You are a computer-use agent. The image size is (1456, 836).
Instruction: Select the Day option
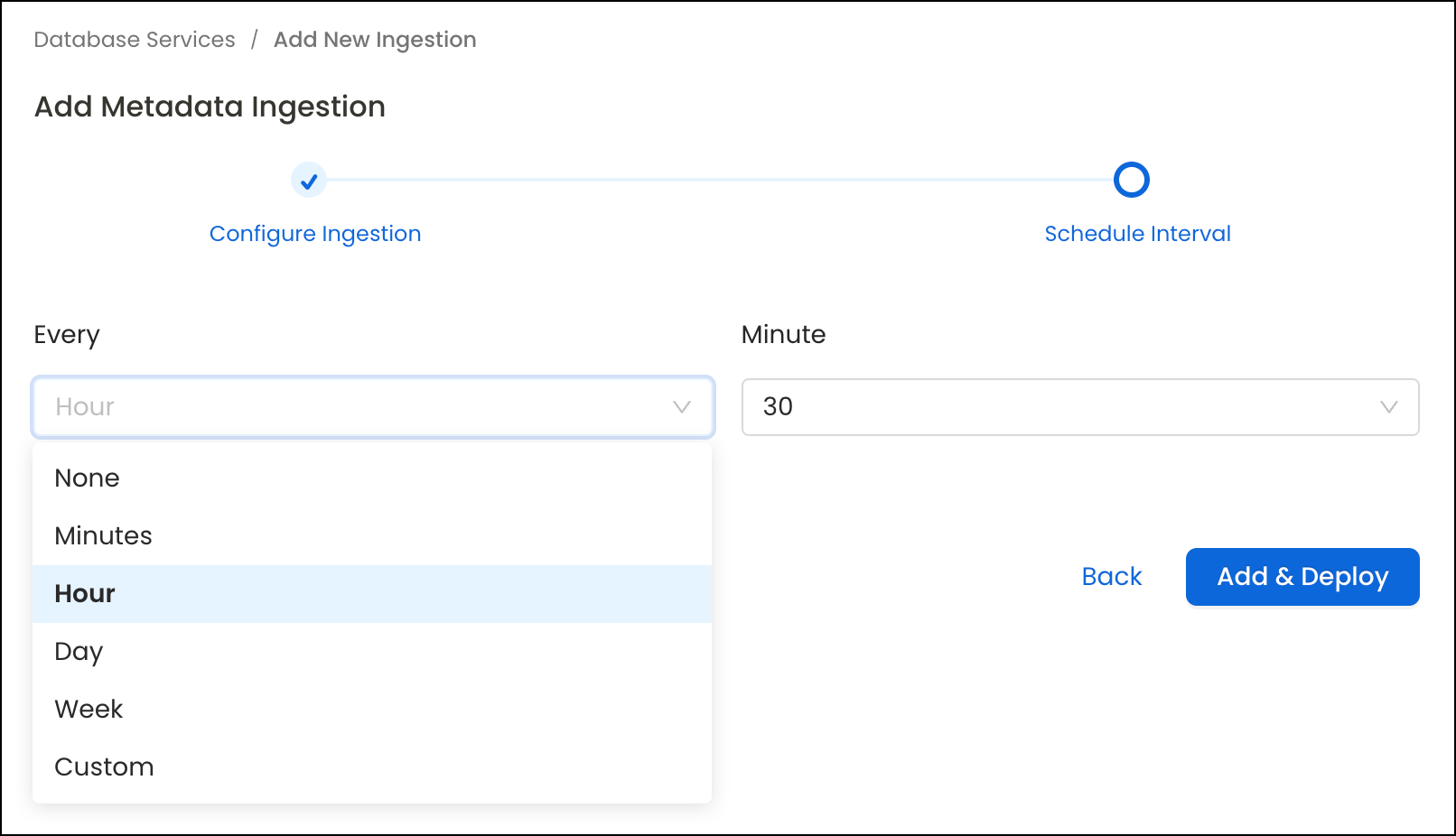(79, 651)
